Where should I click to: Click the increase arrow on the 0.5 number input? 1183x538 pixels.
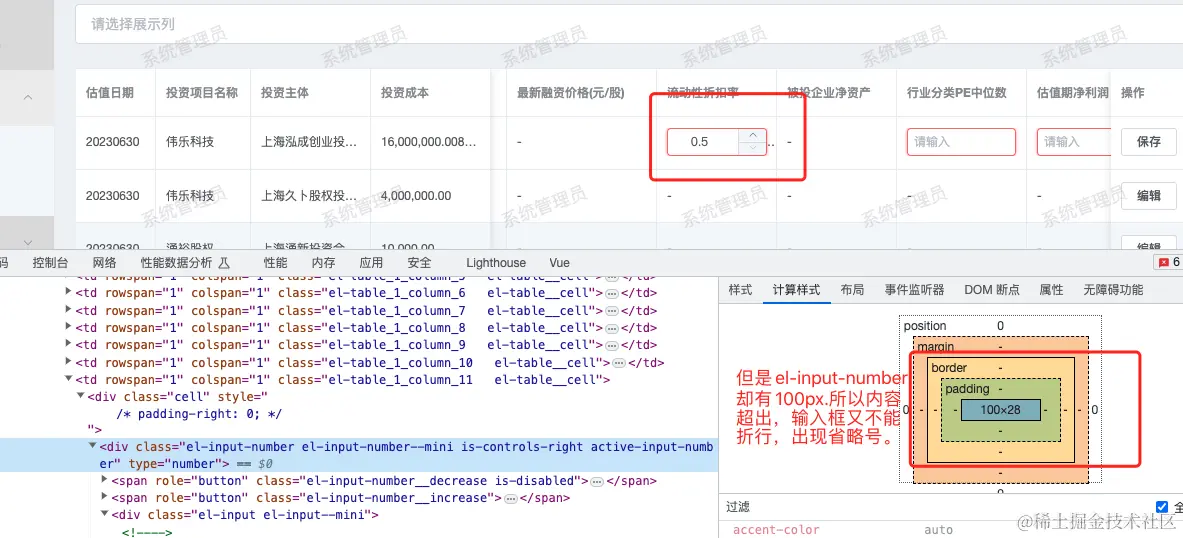tap(752, 135)
